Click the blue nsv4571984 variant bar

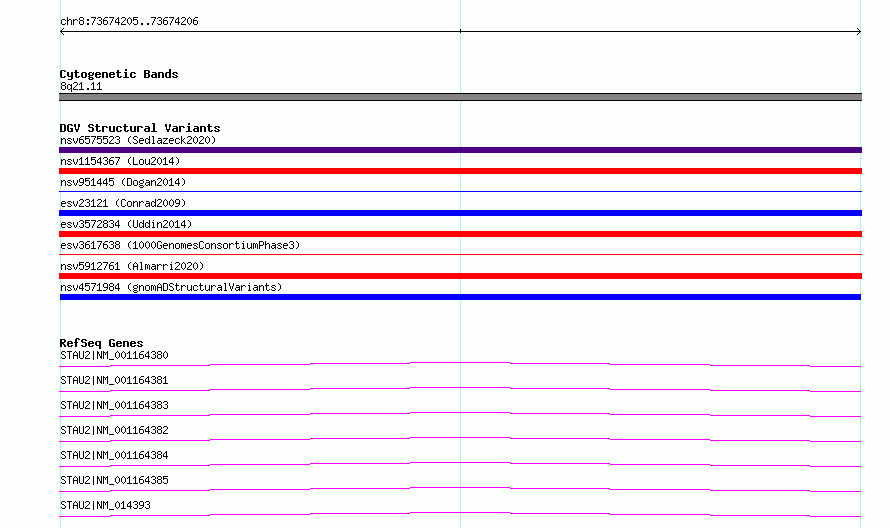460,297
